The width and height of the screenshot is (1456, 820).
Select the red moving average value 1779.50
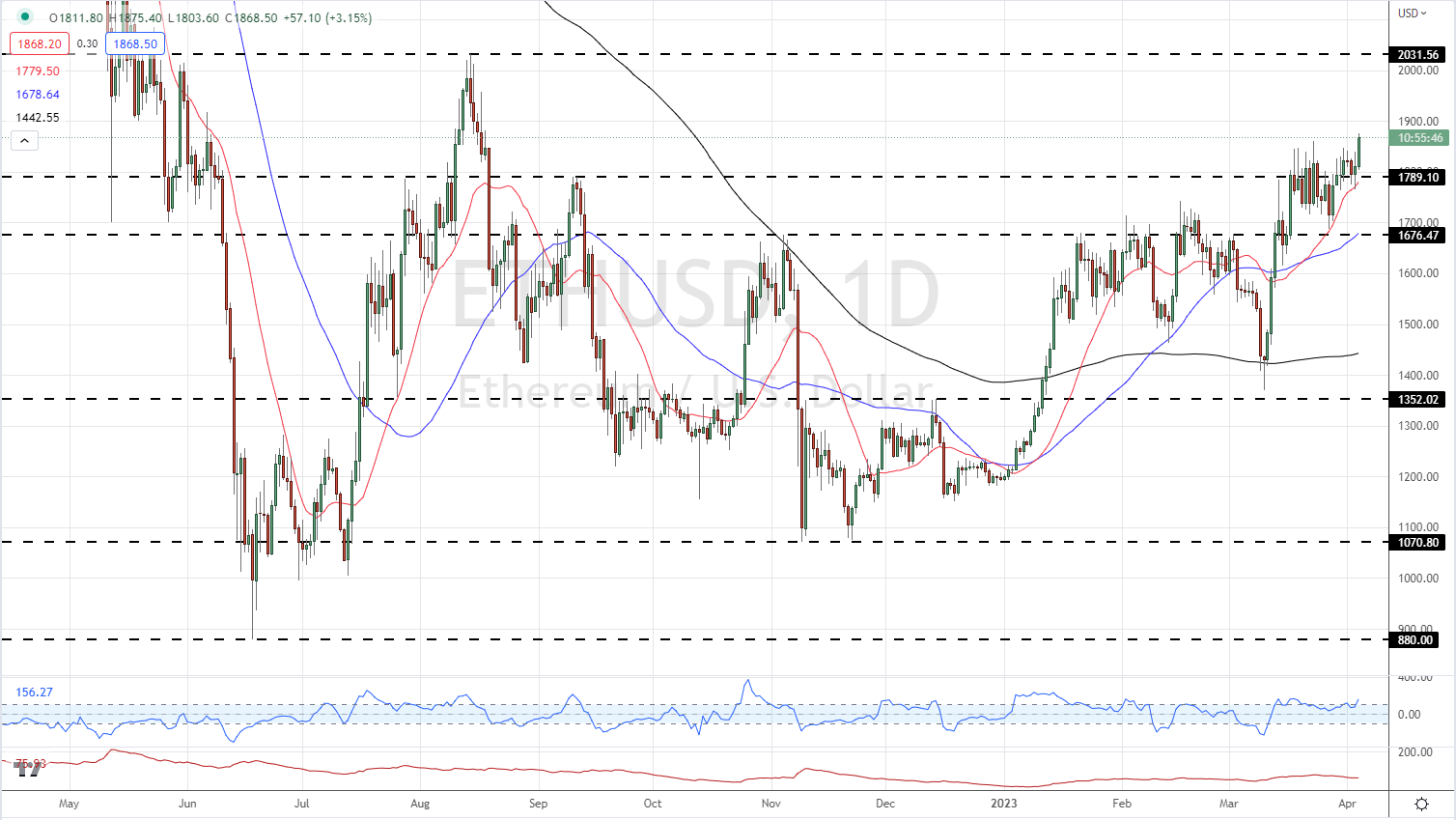pyautogui.click(x=38, y=71)
